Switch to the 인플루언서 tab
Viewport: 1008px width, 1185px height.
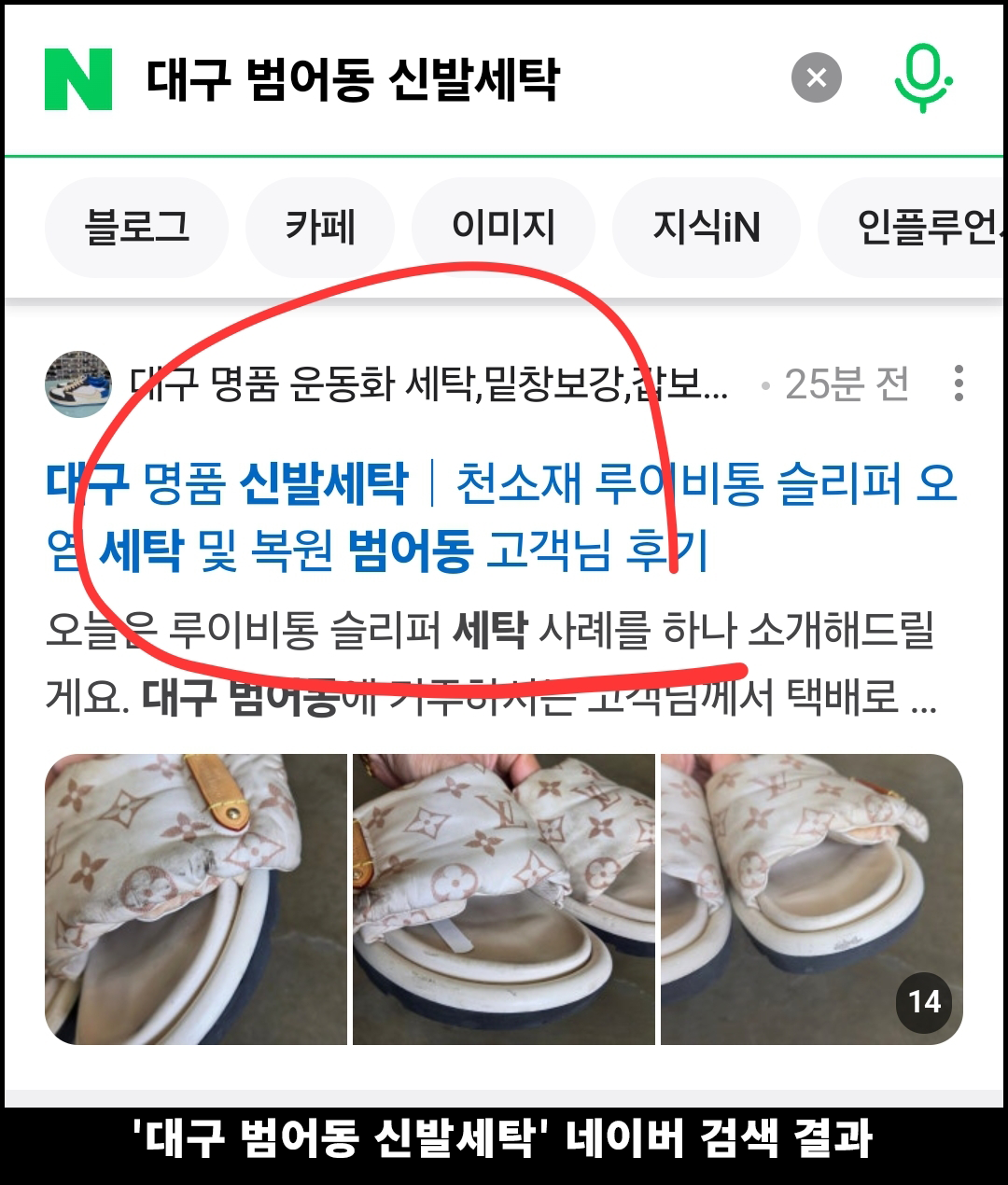[913, 227]
